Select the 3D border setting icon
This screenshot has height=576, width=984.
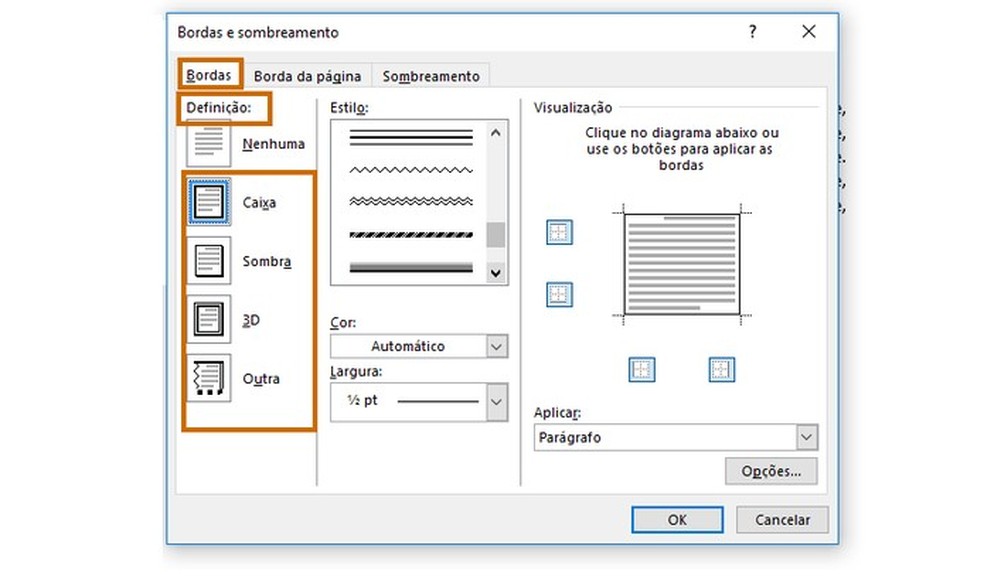[x=208, y=320]
